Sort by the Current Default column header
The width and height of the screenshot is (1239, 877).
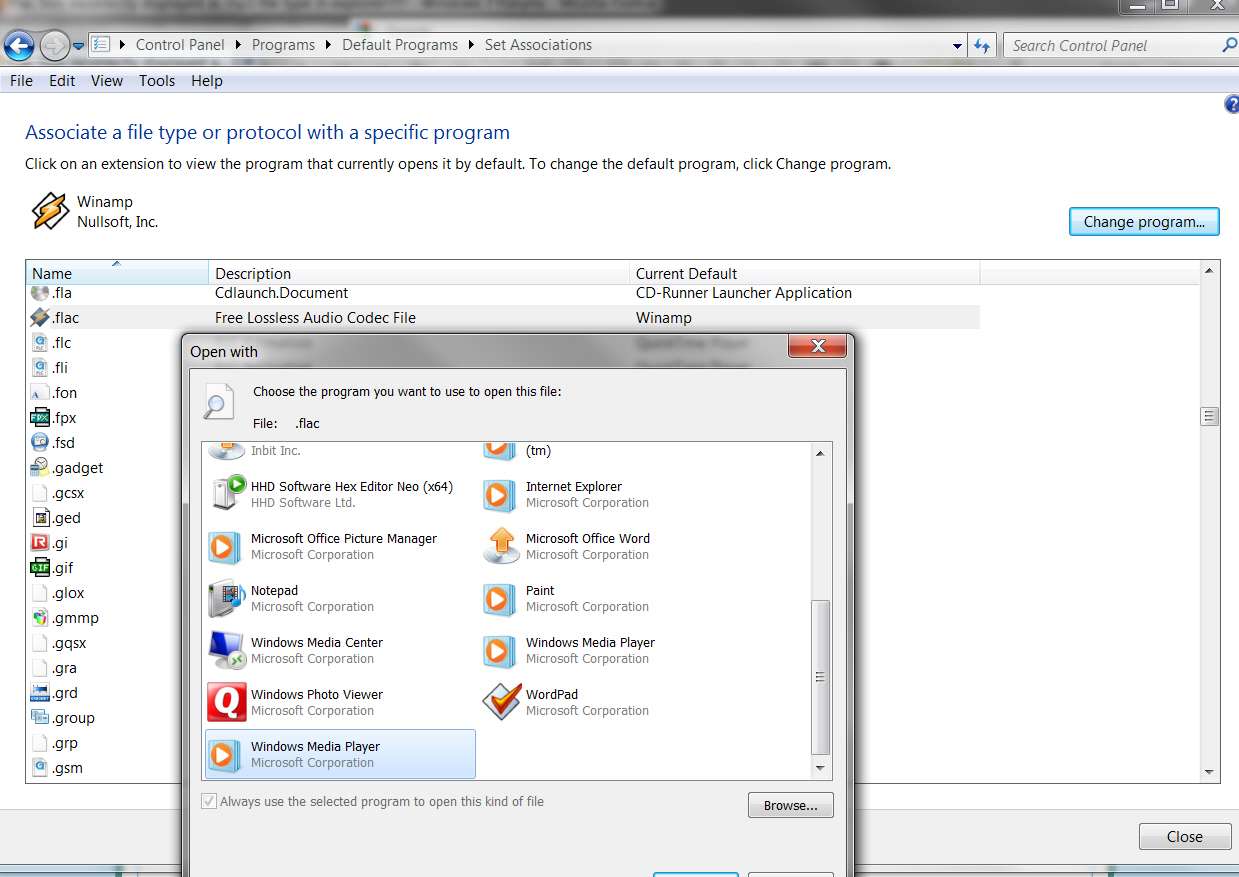[805, 273]
